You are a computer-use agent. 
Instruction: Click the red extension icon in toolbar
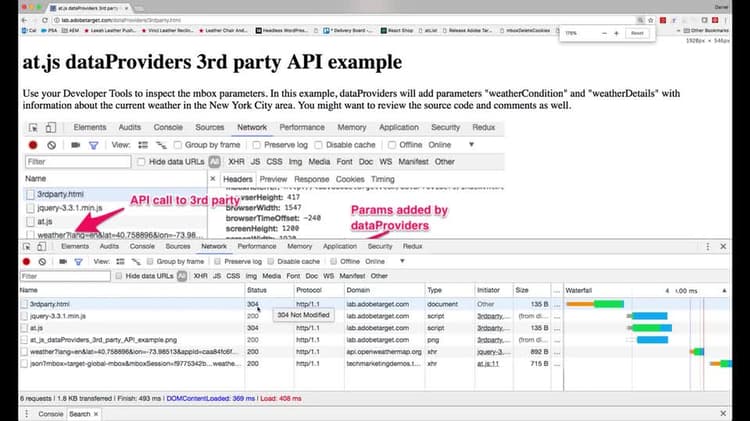pyautogui.click(x=663, y=20)
